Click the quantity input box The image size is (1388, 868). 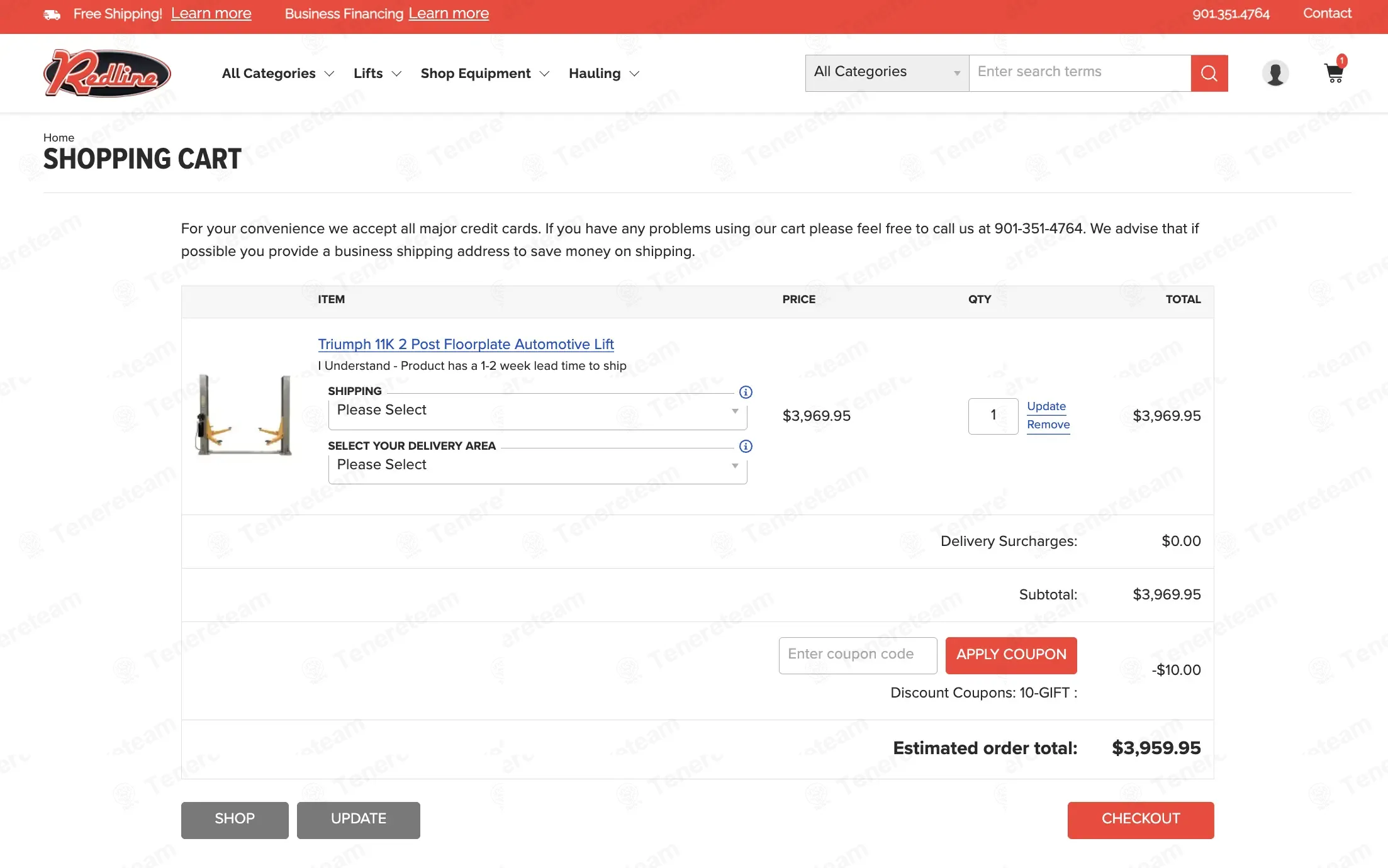click(x=992, y=416)
